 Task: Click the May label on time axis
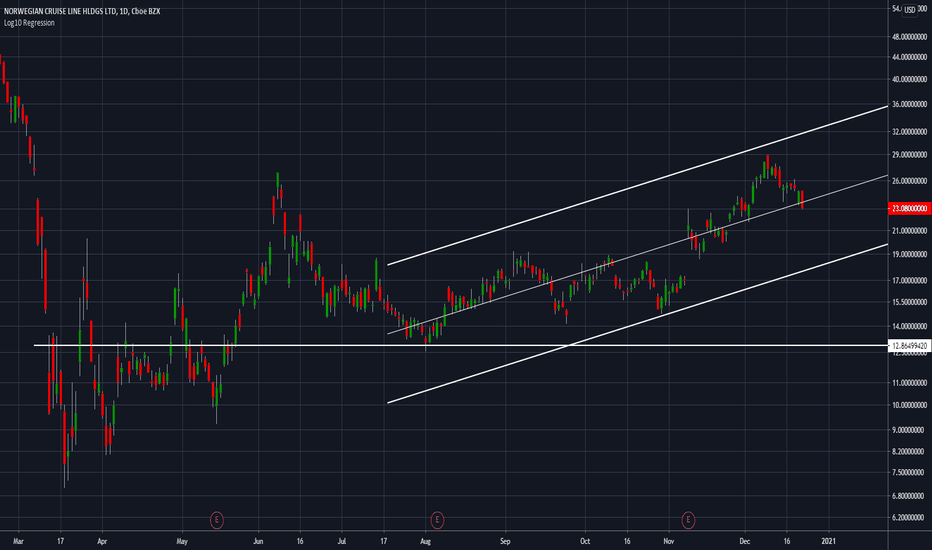click(x=182, y=541)
